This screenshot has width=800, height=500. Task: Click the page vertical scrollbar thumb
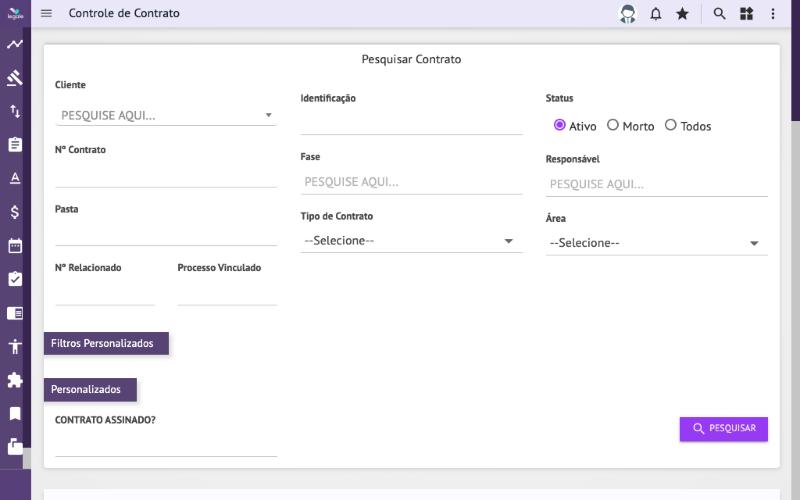[x=795, y=61]
